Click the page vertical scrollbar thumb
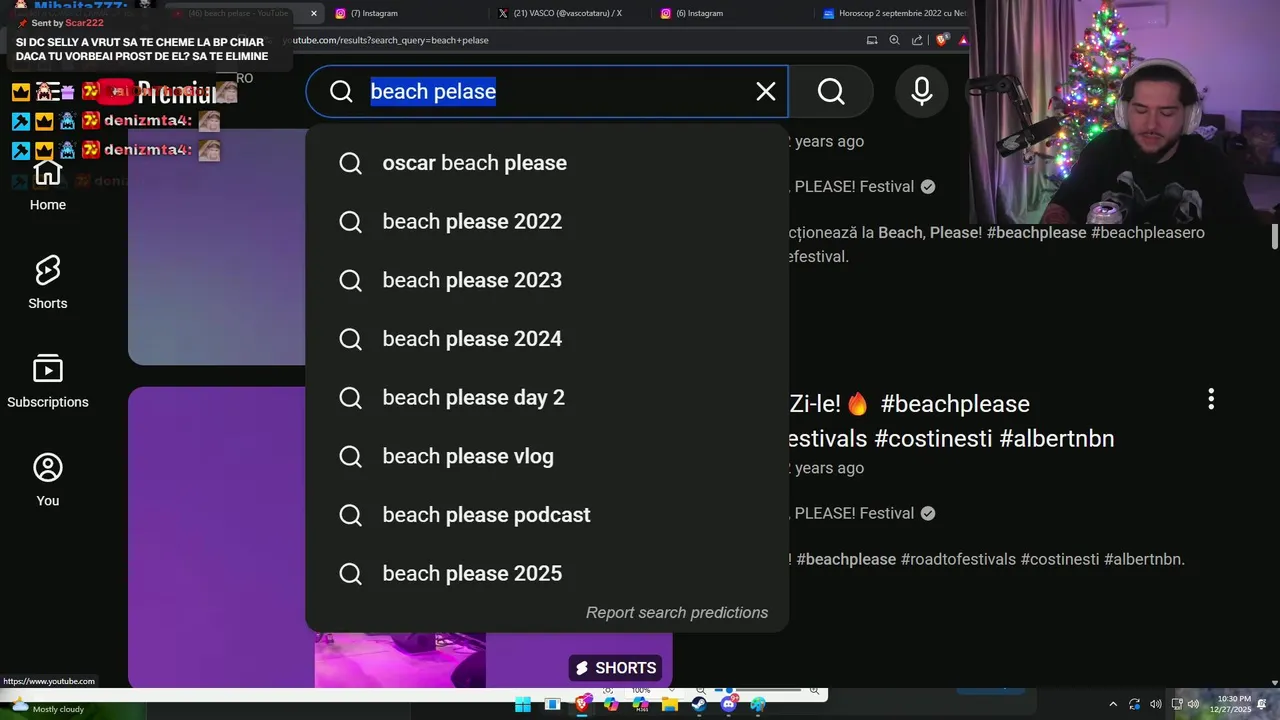 [x=1274, y=238]
